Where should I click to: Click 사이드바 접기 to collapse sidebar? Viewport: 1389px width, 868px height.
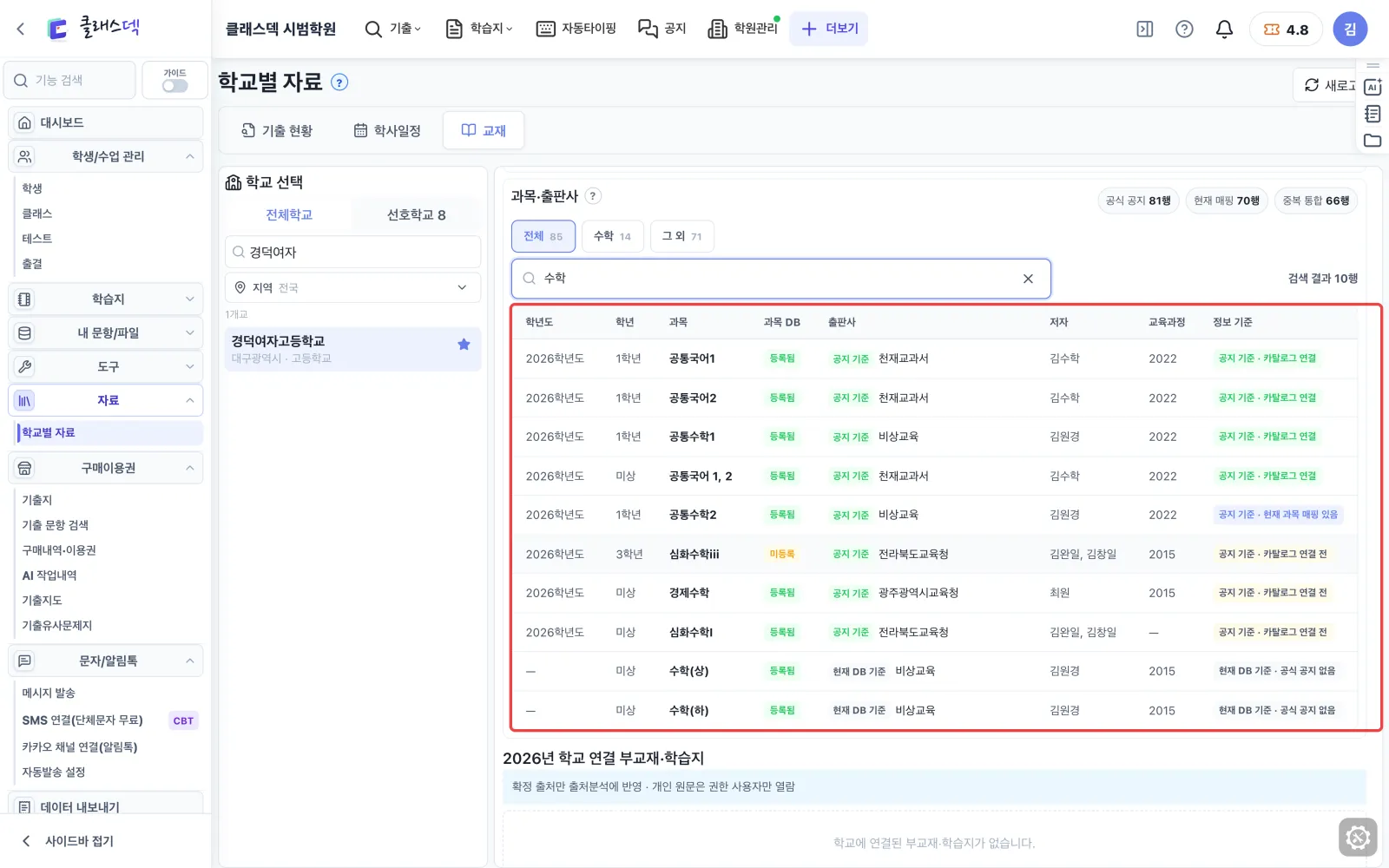pyautogui.click(x=69, y=840)
